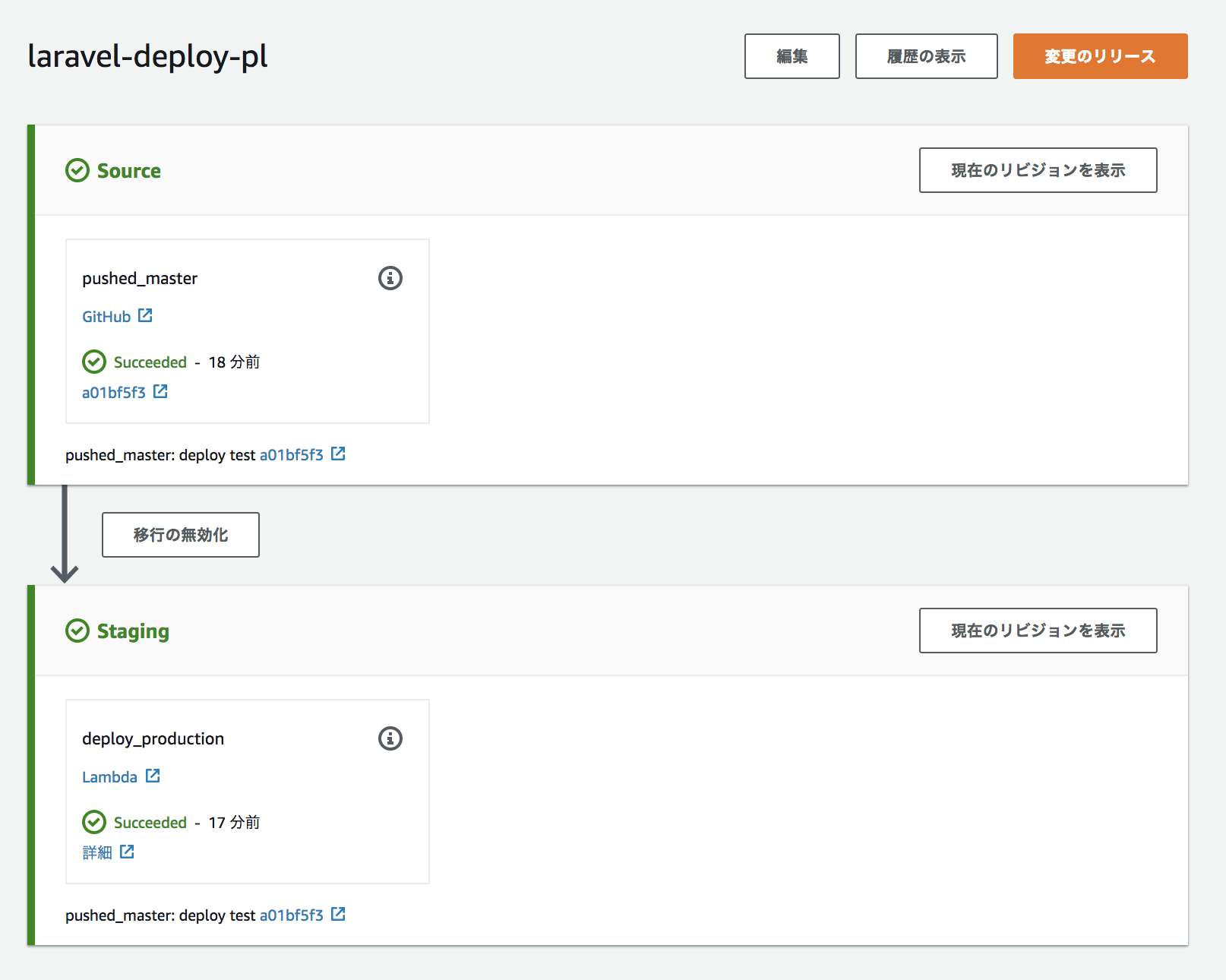Click the external link icon next to 詳細
The height and width of the screenshot is (980, 1226).
point(126,851)
